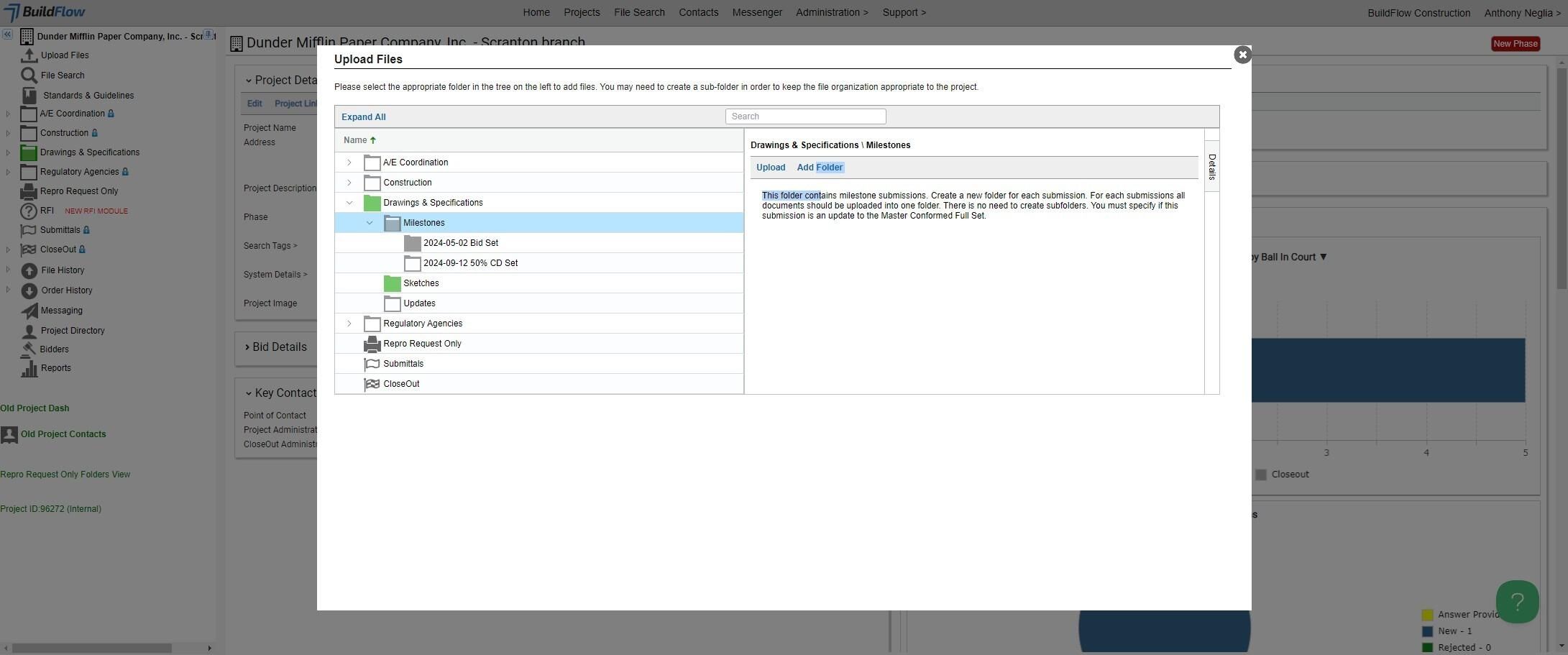Image resolution: width=1568 pixels, height=655 pixels.
Task: Click the CloseOut checkered flag icon in dialog tree
Action: [x=372, y=384]
